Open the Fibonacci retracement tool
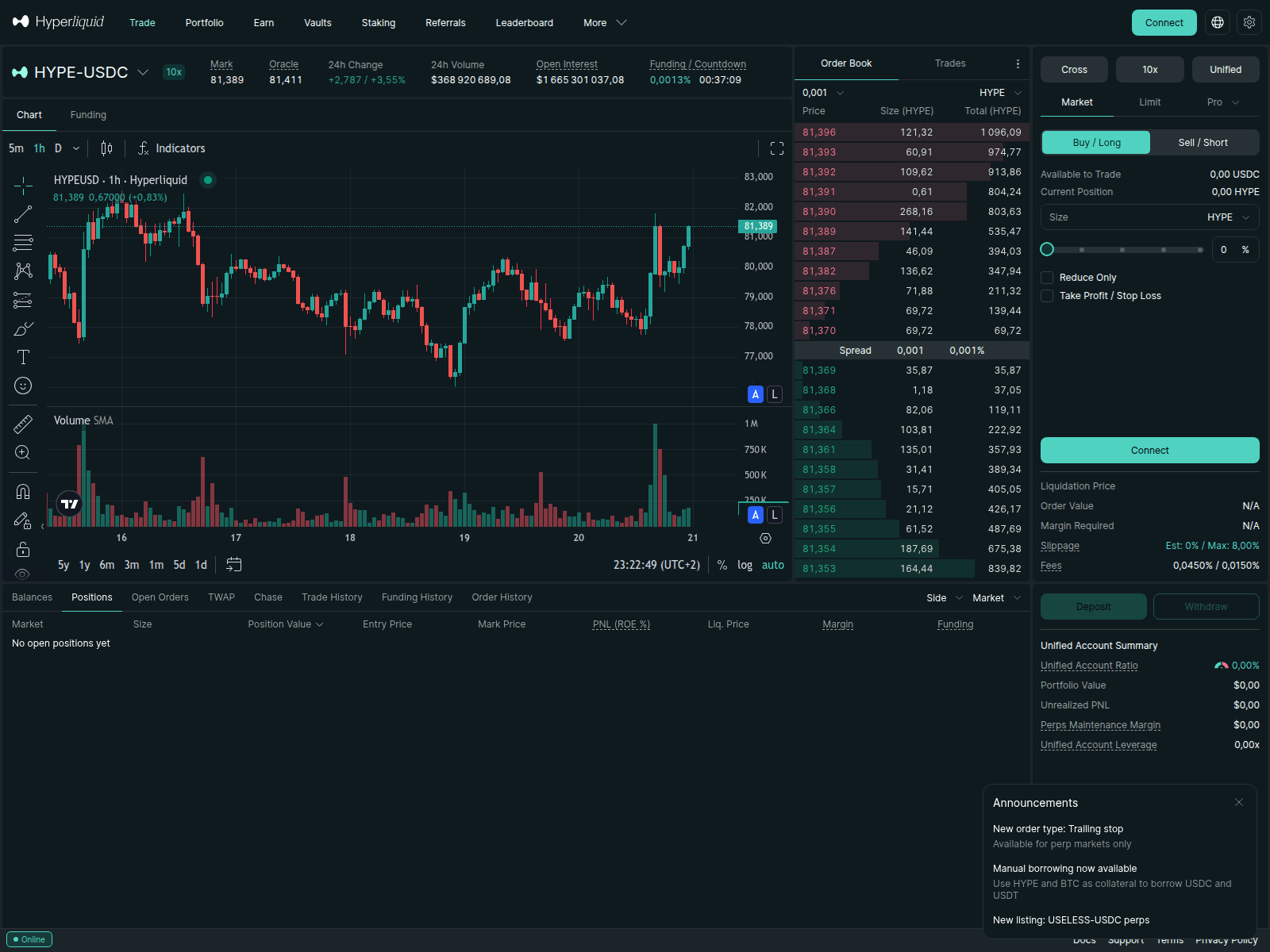Screen dimensions: 1270x952 point(23,243)
